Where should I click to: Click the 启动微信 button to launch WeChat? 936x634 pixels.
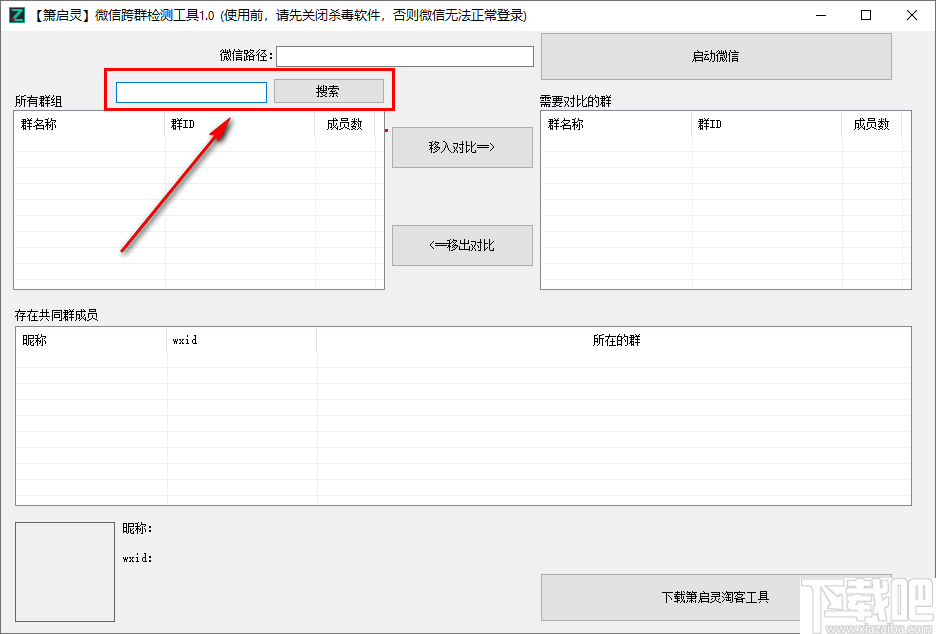pyautogui.click(x=716, y=56)
